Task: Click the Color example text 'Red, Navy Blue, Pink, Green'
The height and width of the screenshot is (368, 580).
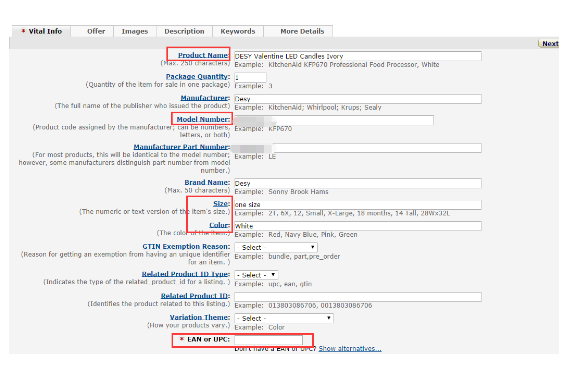Action: click(313, 234)
